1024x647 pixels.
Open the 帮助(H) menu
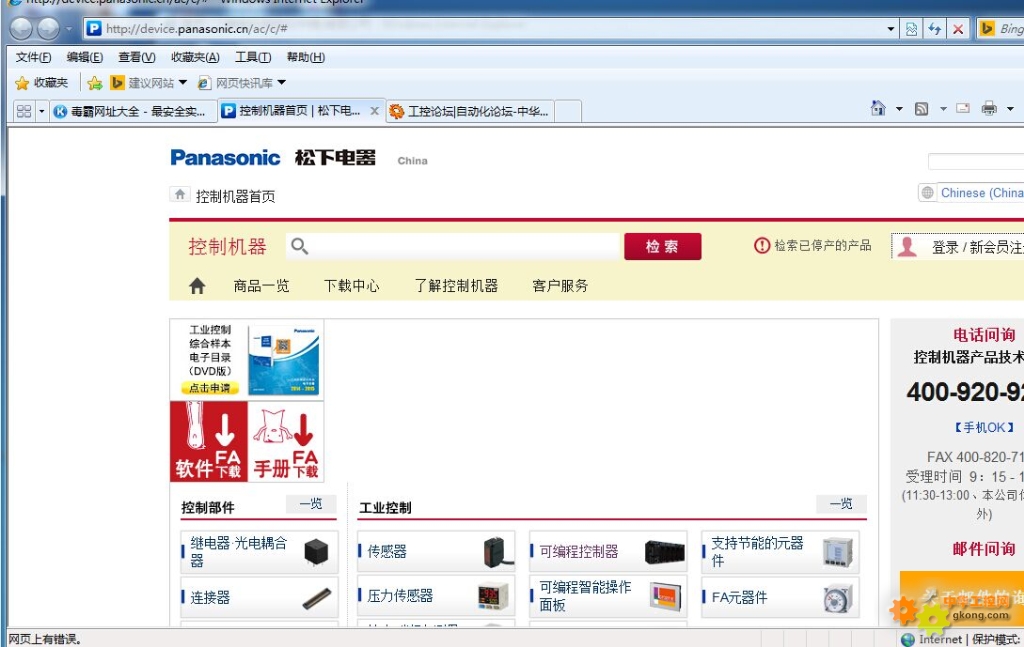click(306, 57)
